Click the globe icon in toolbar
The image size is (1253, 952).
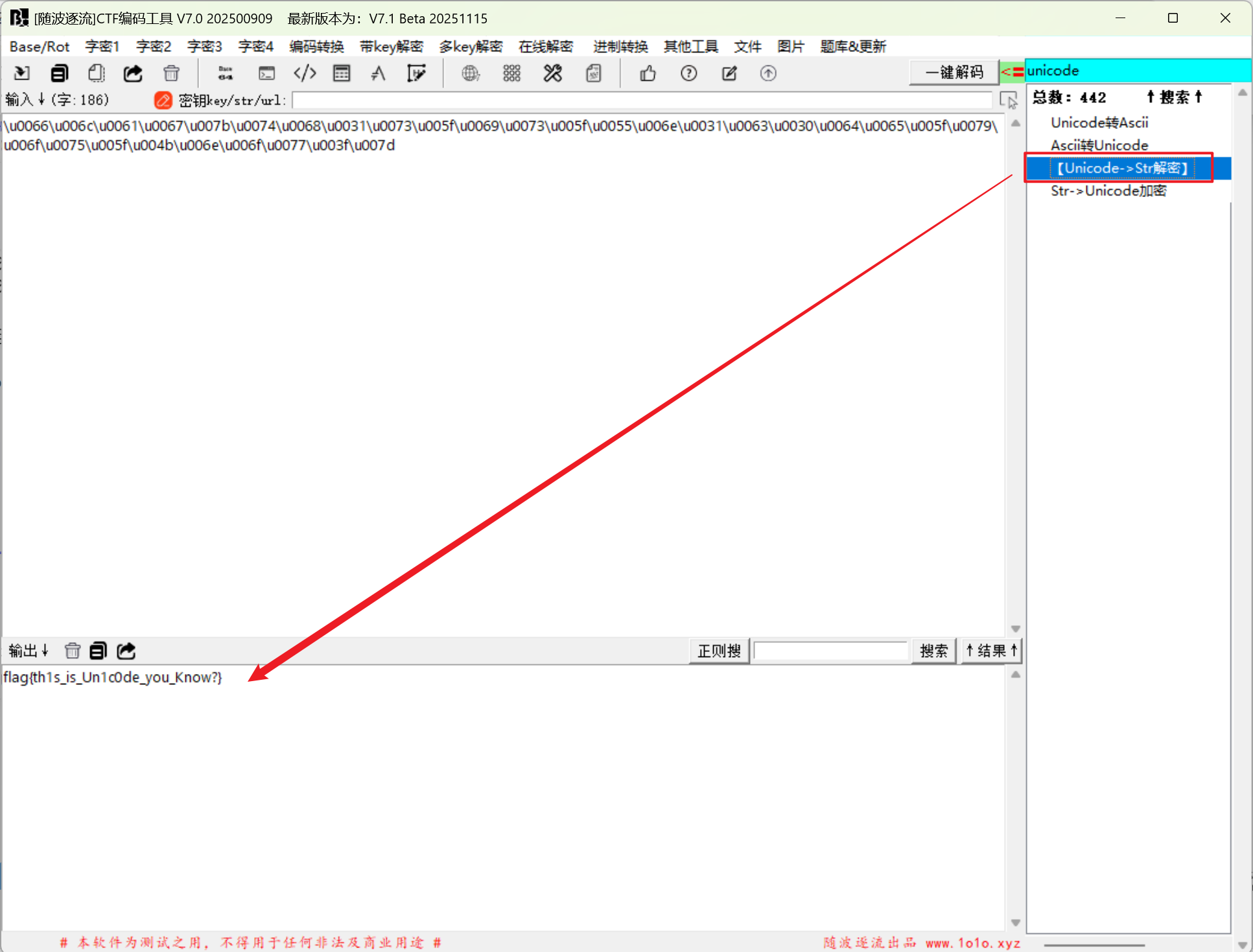pos(471,73)
